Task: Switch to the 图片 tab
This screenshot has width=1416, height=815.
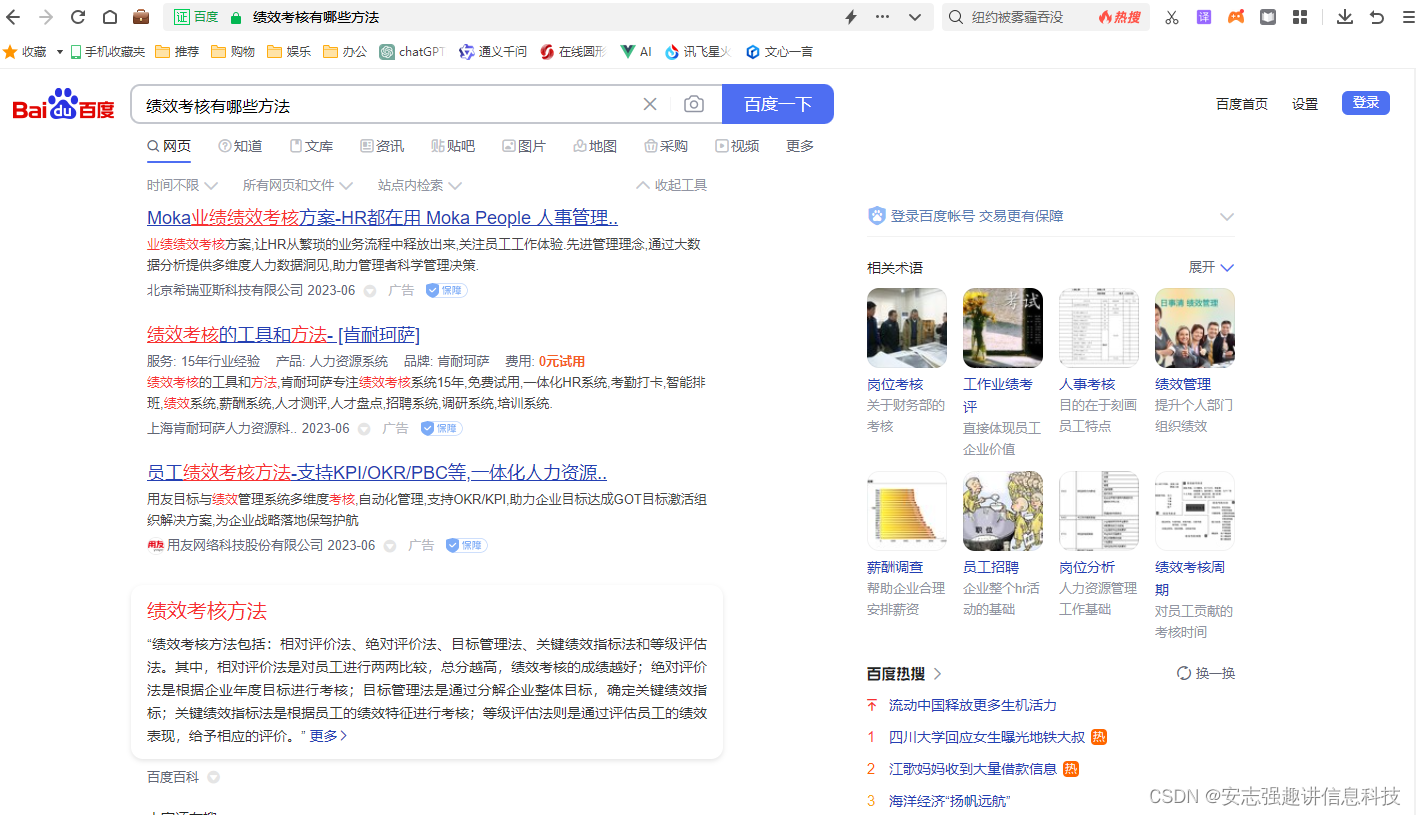Action: [524, 146]
